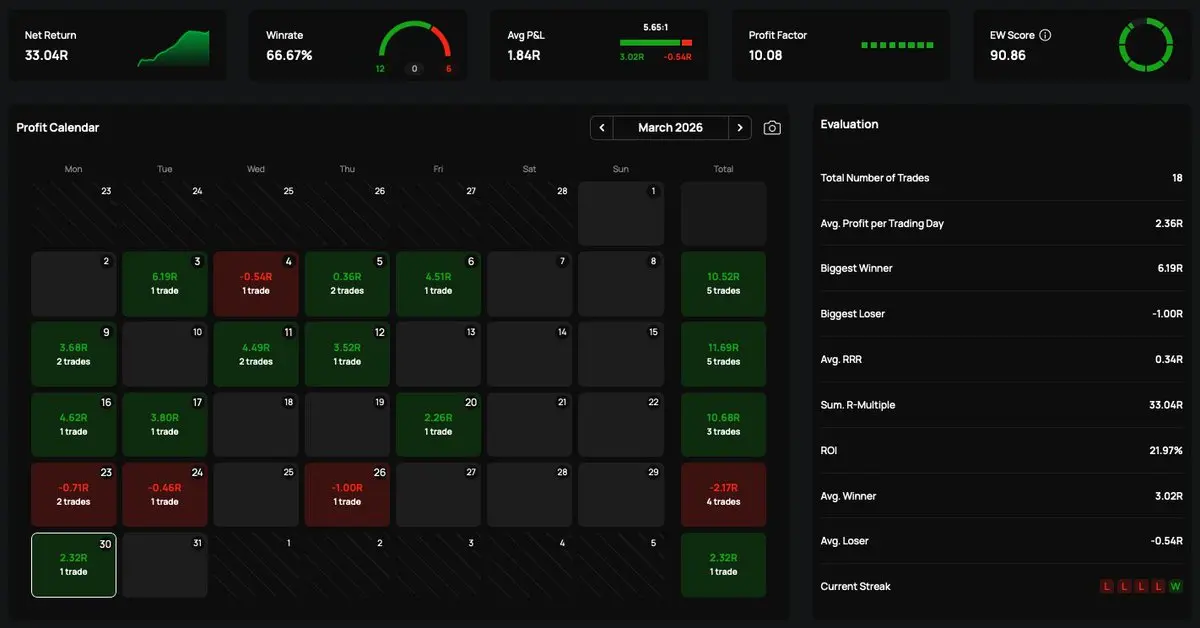
Task: Open March 4 day with -0.54R
Action: [x=256, y=284]
